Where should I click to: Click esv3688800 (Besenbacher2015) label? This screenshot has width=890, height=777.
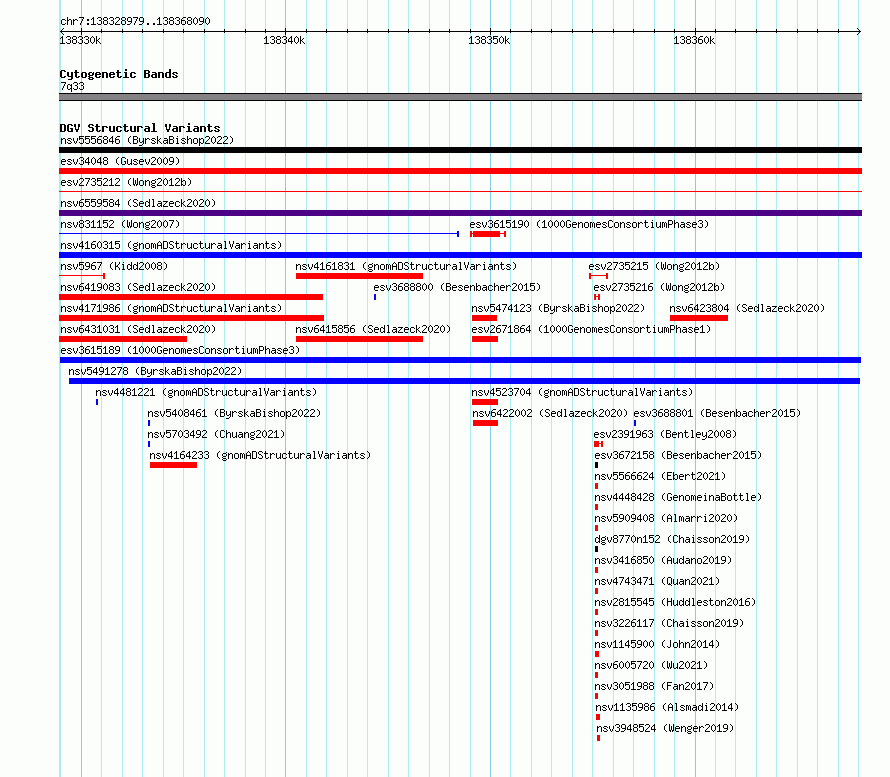click(x=457, y=287)
